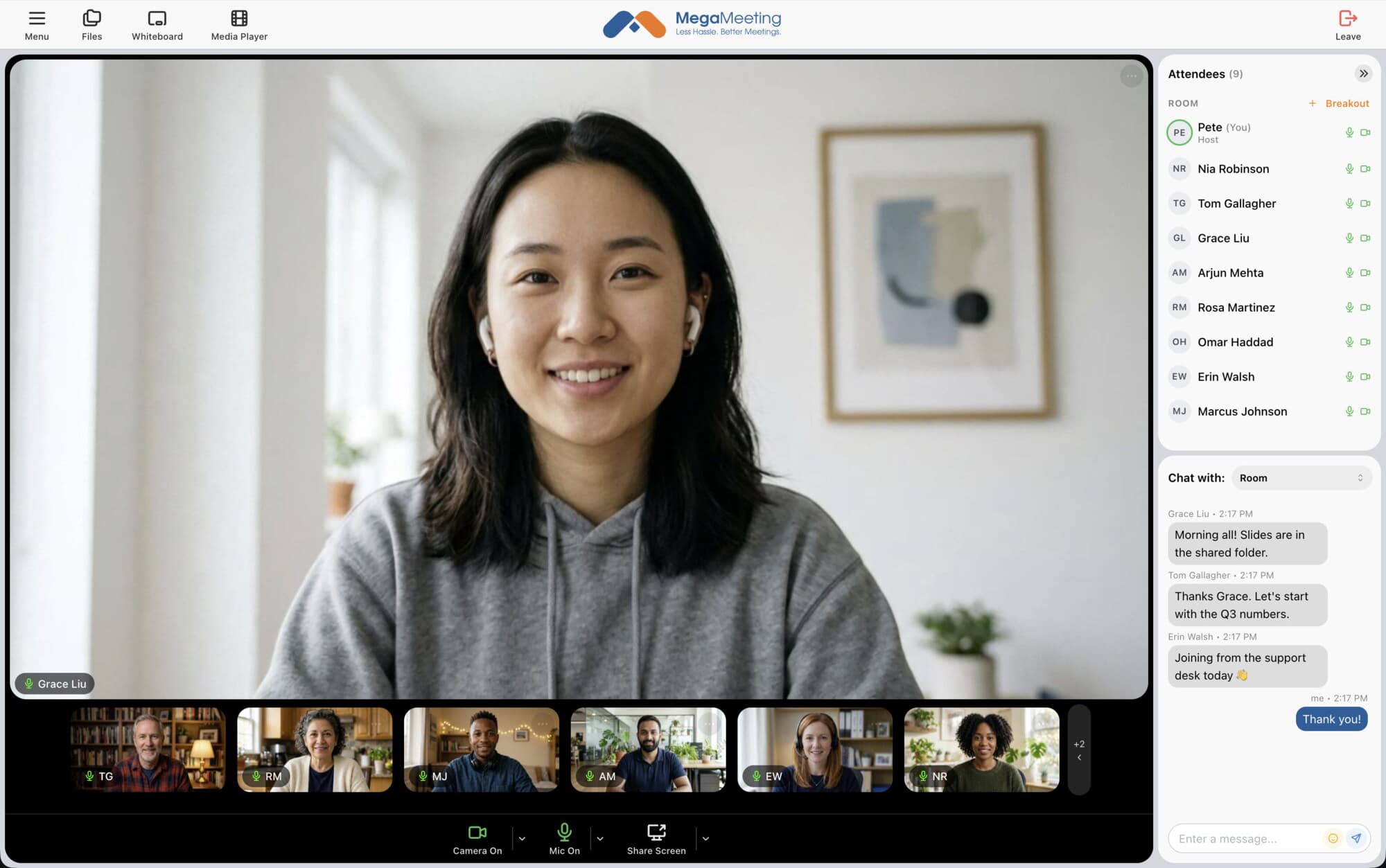Start Share Screen
Screen dimensions: 1386x868
point(656,839)
